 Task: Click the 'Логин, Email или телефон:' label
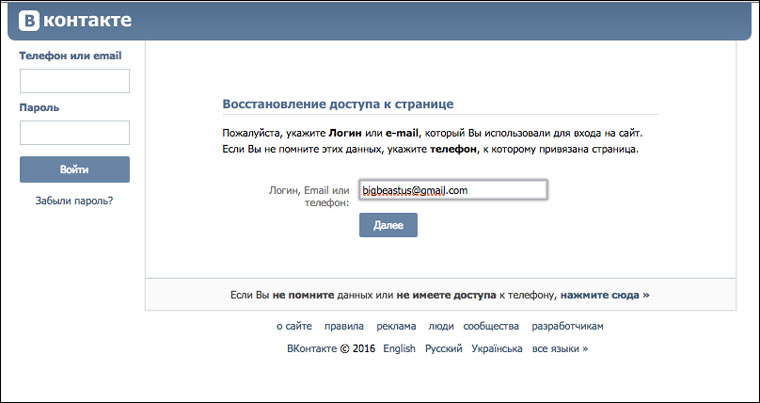coord(309,196)
